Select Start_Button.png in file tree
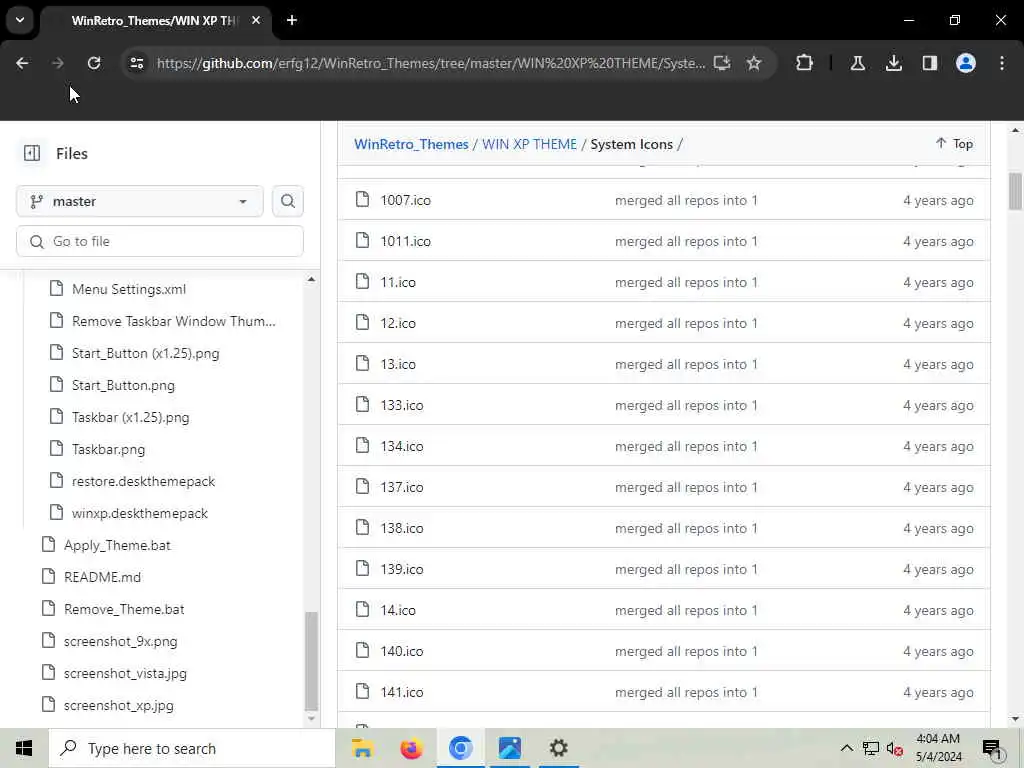 123,385
